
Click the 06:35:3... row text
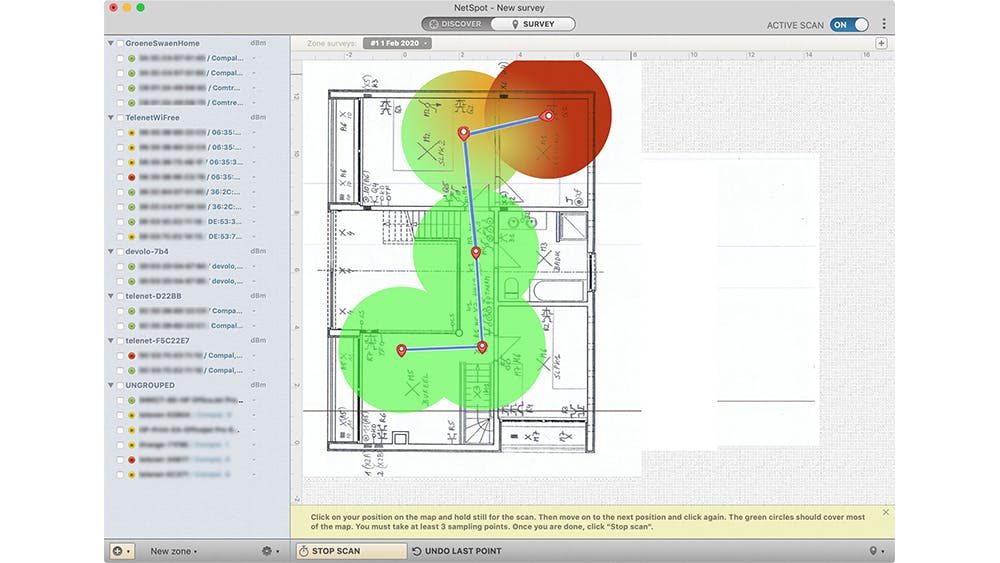[191, 163]
